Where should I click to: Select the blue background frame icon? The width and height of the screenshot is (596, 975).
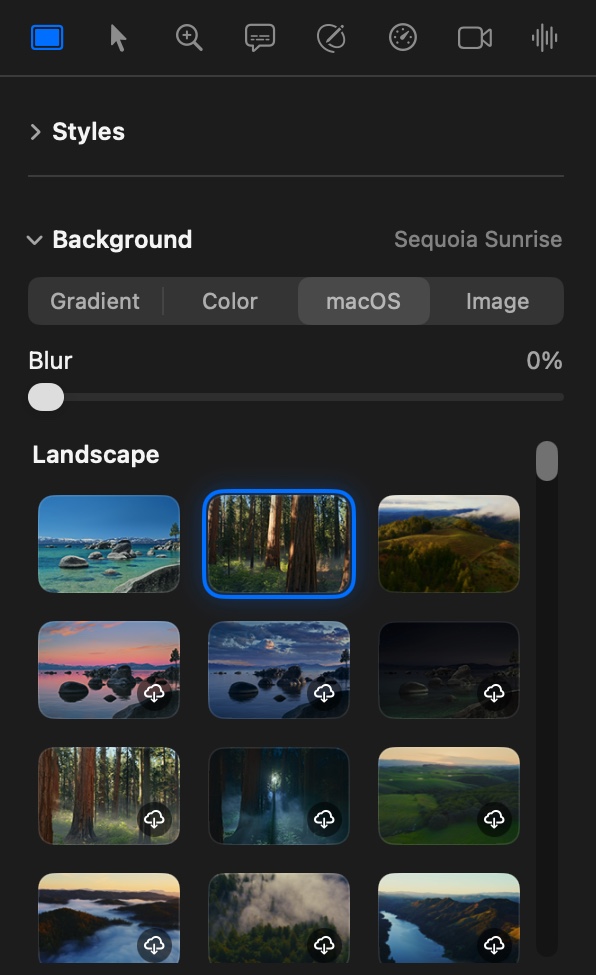47,38
